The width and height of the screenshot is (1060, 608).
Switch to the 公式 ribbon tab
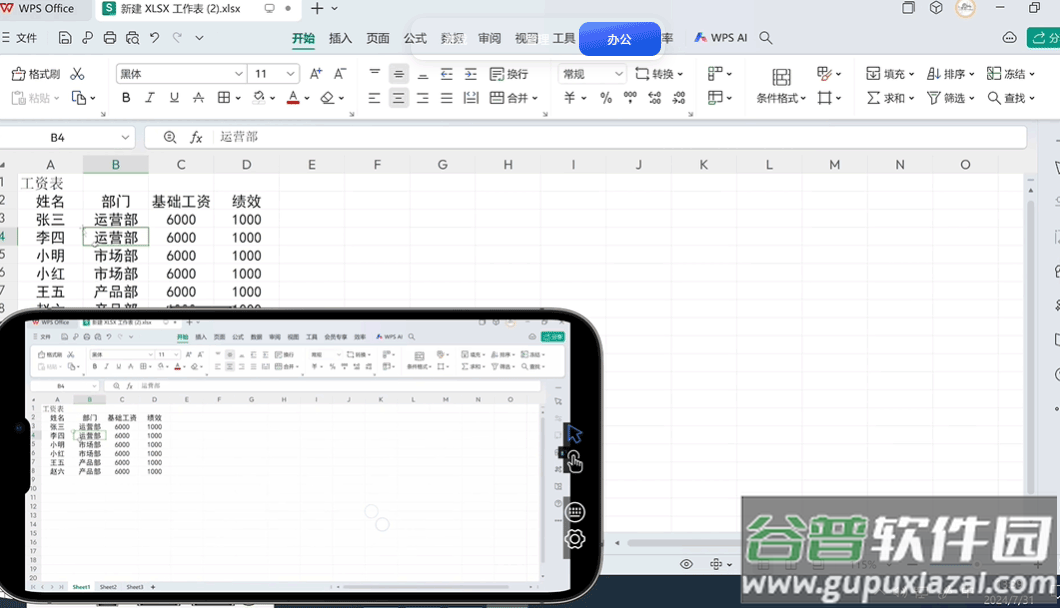(x=414, y=38)
